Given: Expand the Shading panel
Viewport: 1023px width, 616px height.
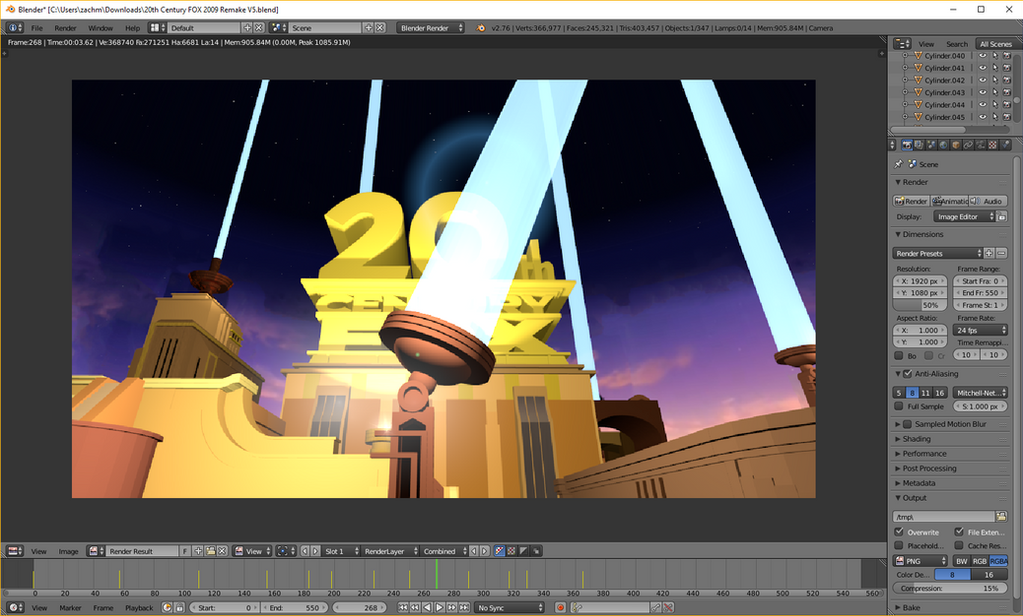Looking at the screenshot, I should (x=916, y=439).
